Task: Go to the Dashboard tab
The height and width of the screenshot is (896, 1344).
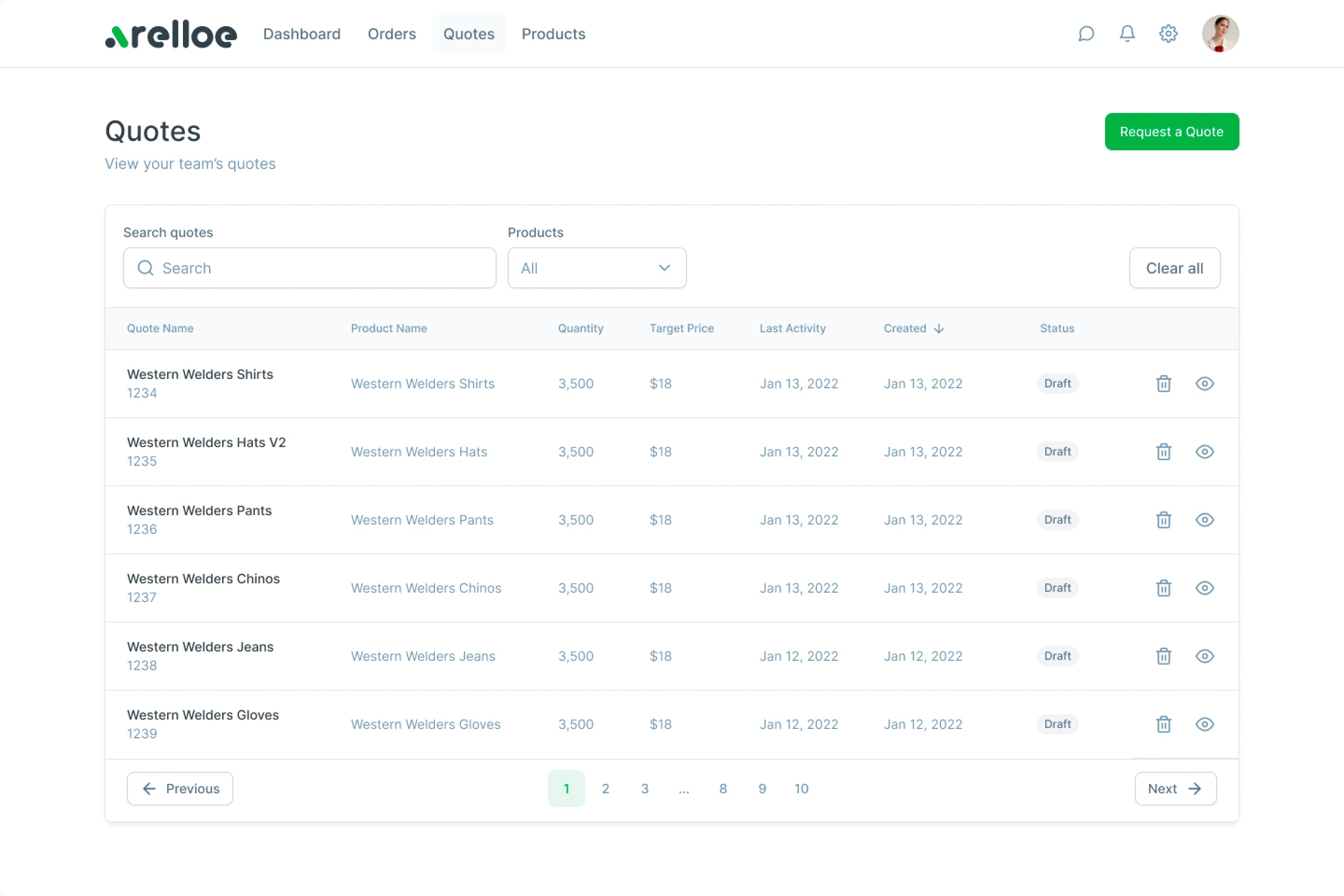Action: coord(302,34)
